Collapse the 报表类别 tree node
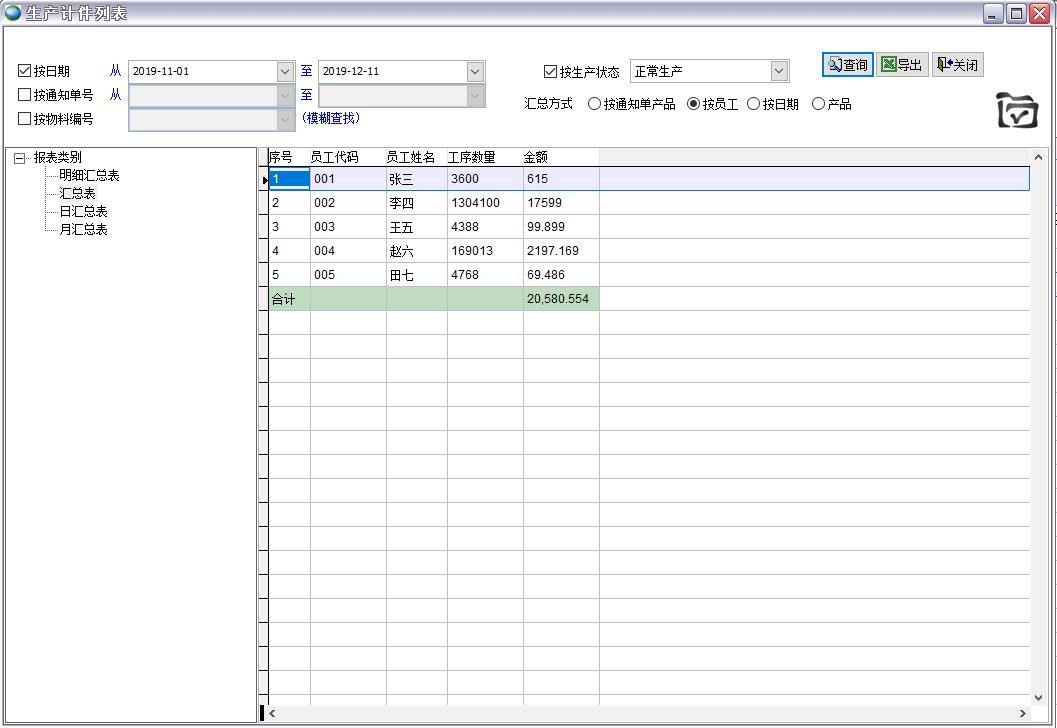This screenshot has width=1057, height=728. click(x=20, y=158)
